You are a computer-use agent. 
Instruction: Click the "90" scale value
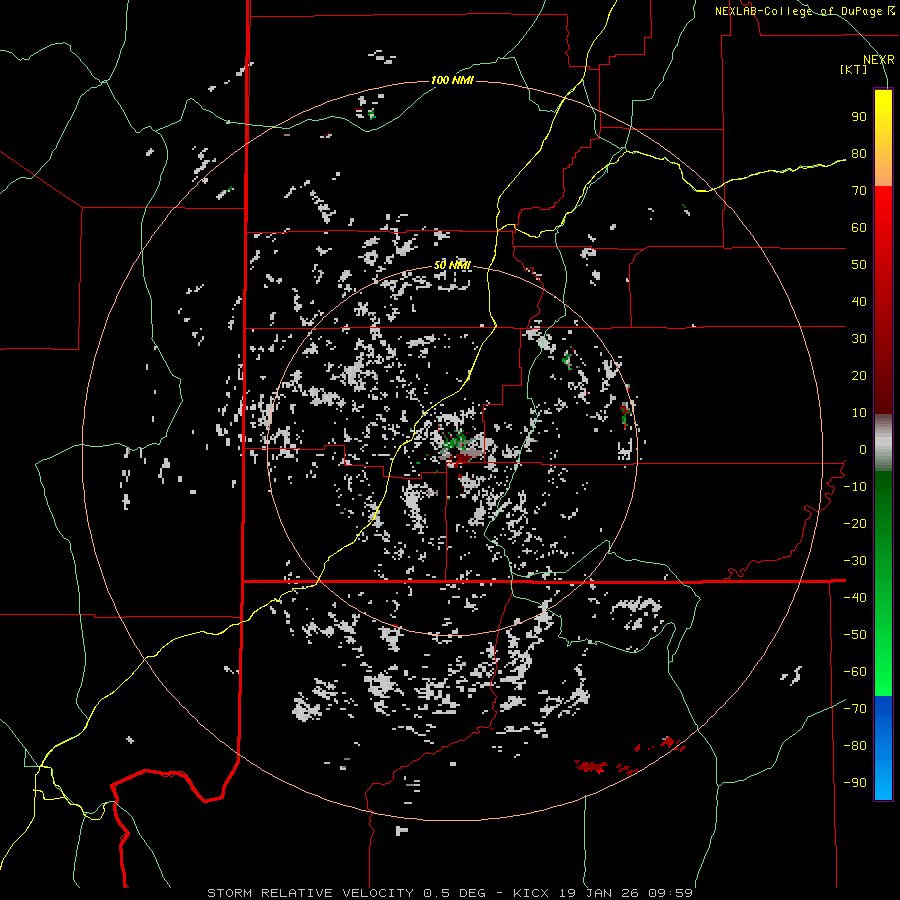[859, 117]
